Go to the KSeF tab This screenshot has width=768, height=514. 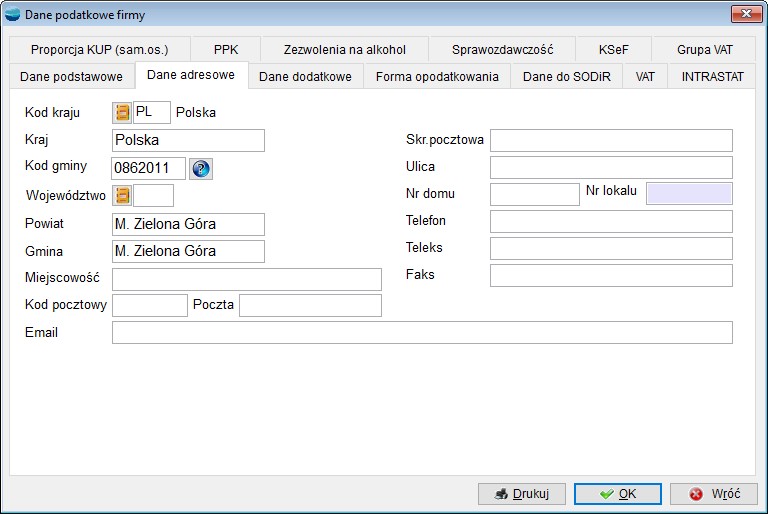tap(614, 49)
